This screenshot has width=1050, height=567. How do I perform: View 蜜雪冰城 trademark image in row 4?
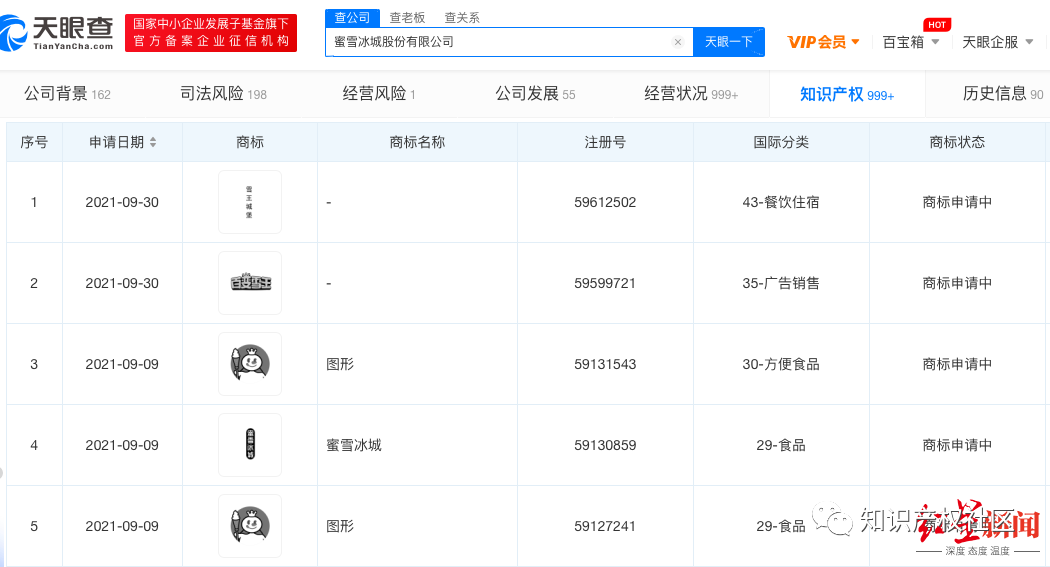point(249,445)
